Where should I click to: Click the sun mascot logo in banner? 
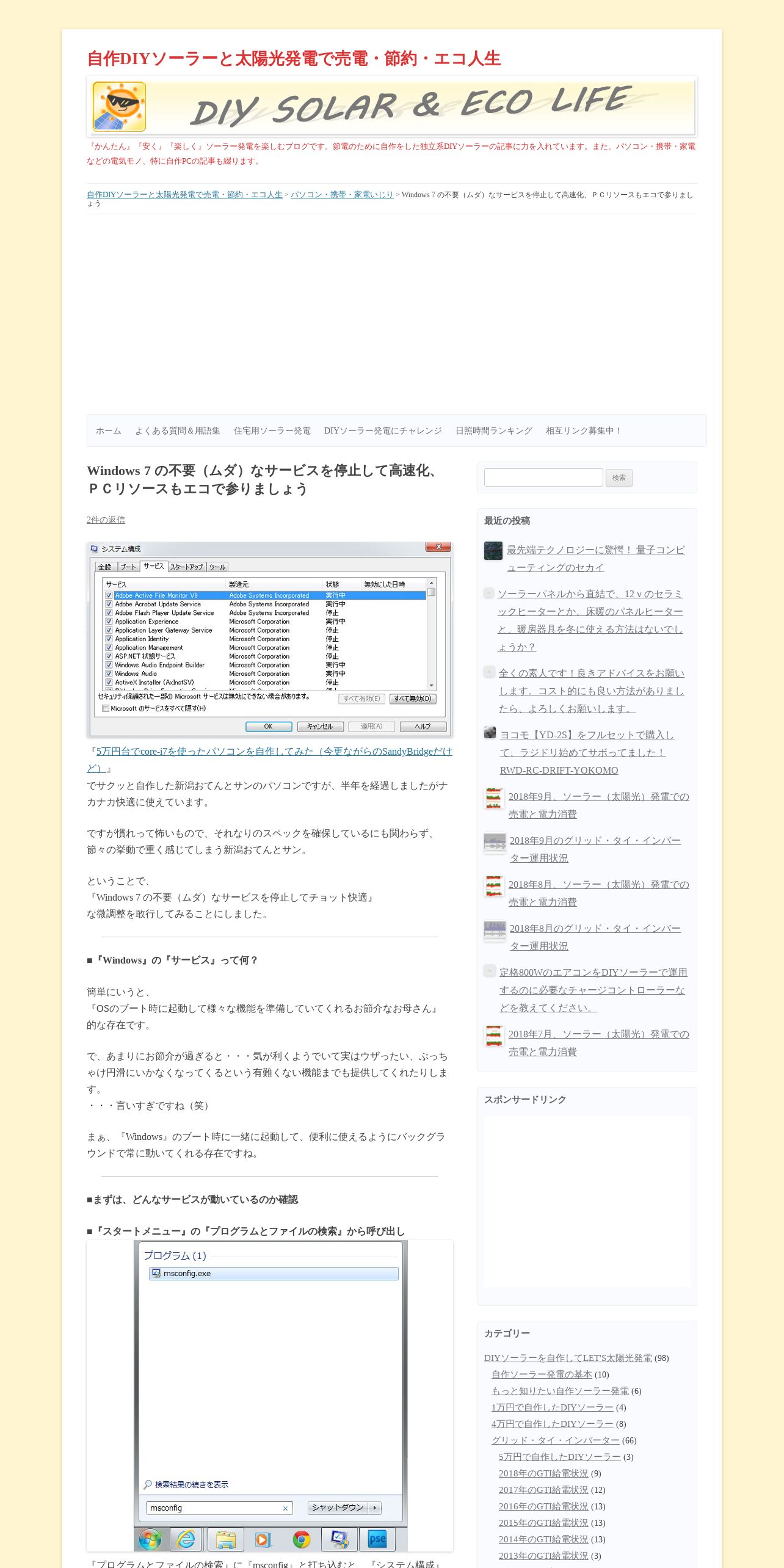coord(119,107)
